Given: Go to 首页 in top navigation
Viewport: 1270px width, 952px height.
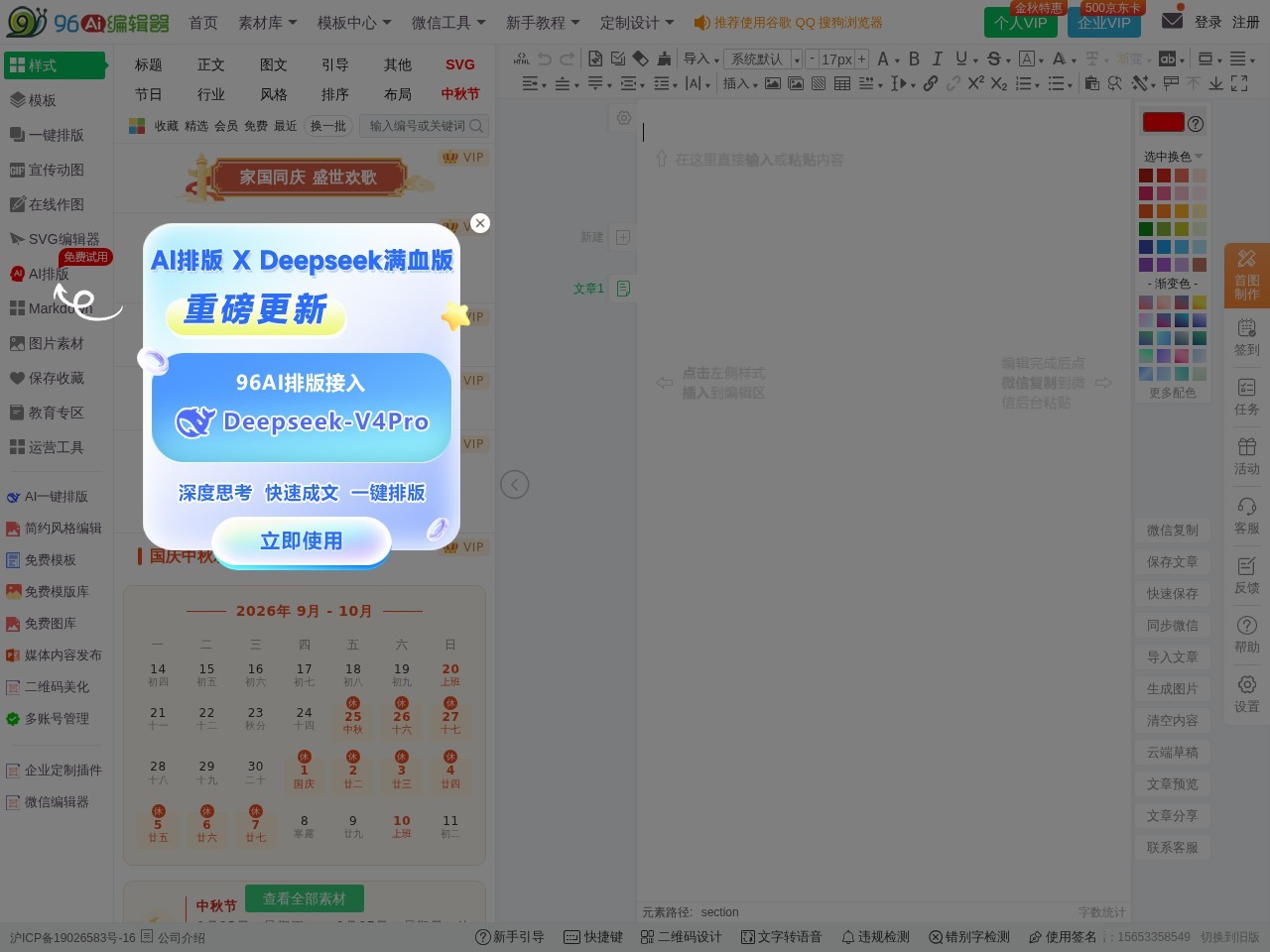Looking at the screenshot, I should (x=203, y=22).
